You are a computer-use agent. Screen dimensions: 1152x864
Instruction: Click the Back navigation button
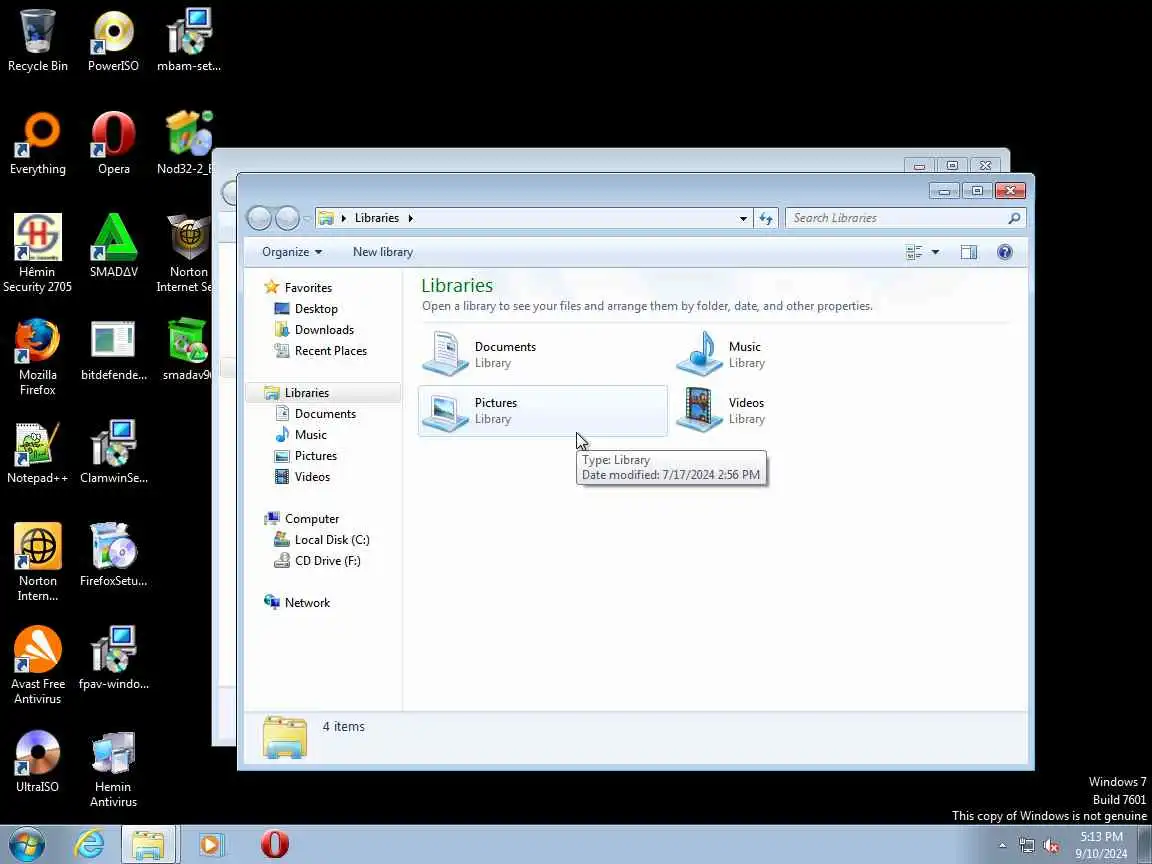(259, 218)
